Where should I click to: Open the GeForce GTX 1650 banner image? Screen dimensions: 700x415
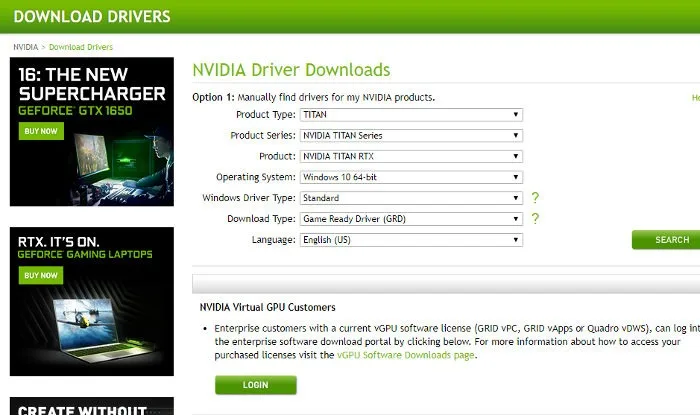[x=92, y=132]
